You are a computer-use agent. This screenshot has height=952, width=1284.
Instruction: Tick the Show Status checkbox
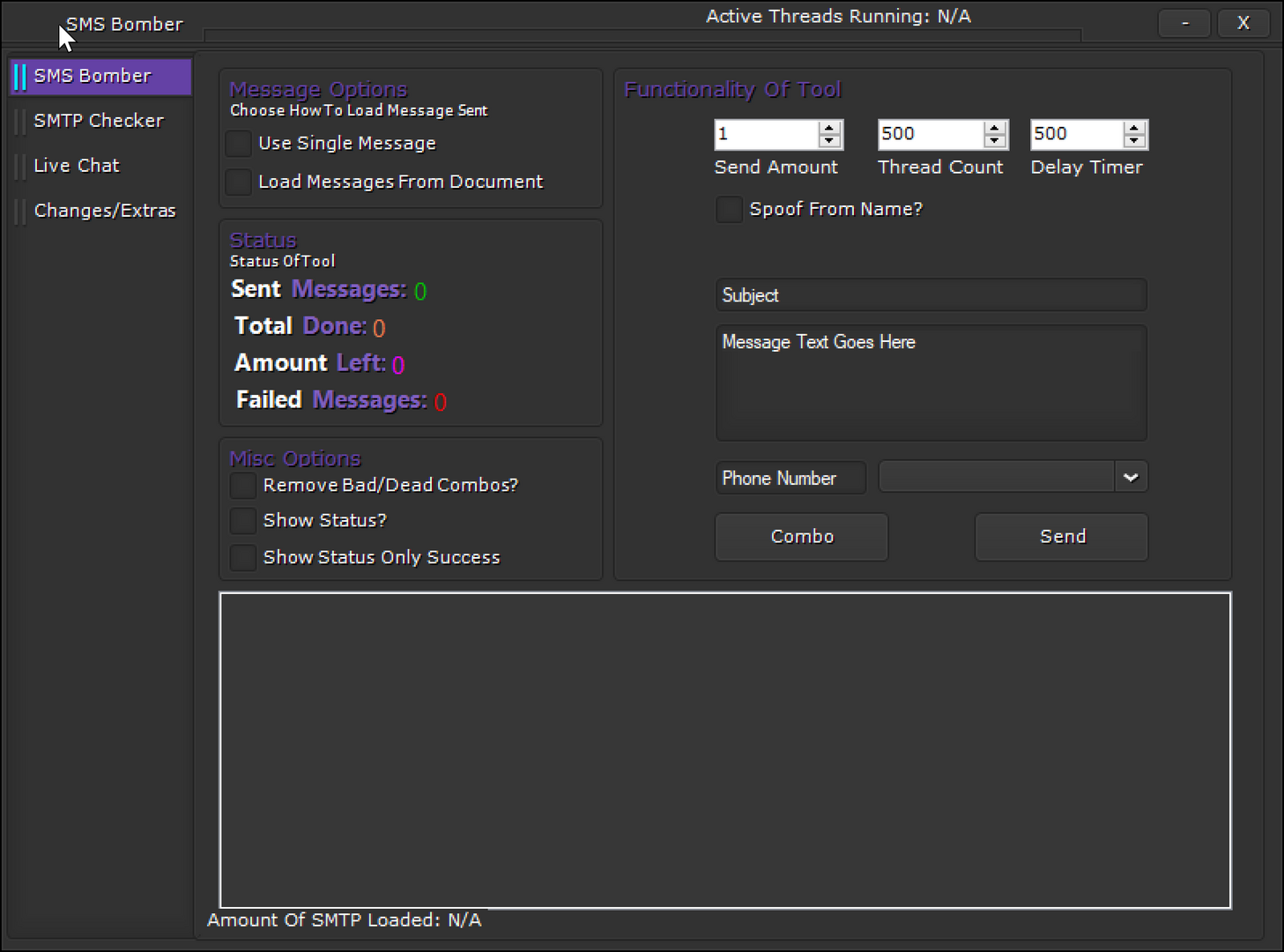coord(243,521)
